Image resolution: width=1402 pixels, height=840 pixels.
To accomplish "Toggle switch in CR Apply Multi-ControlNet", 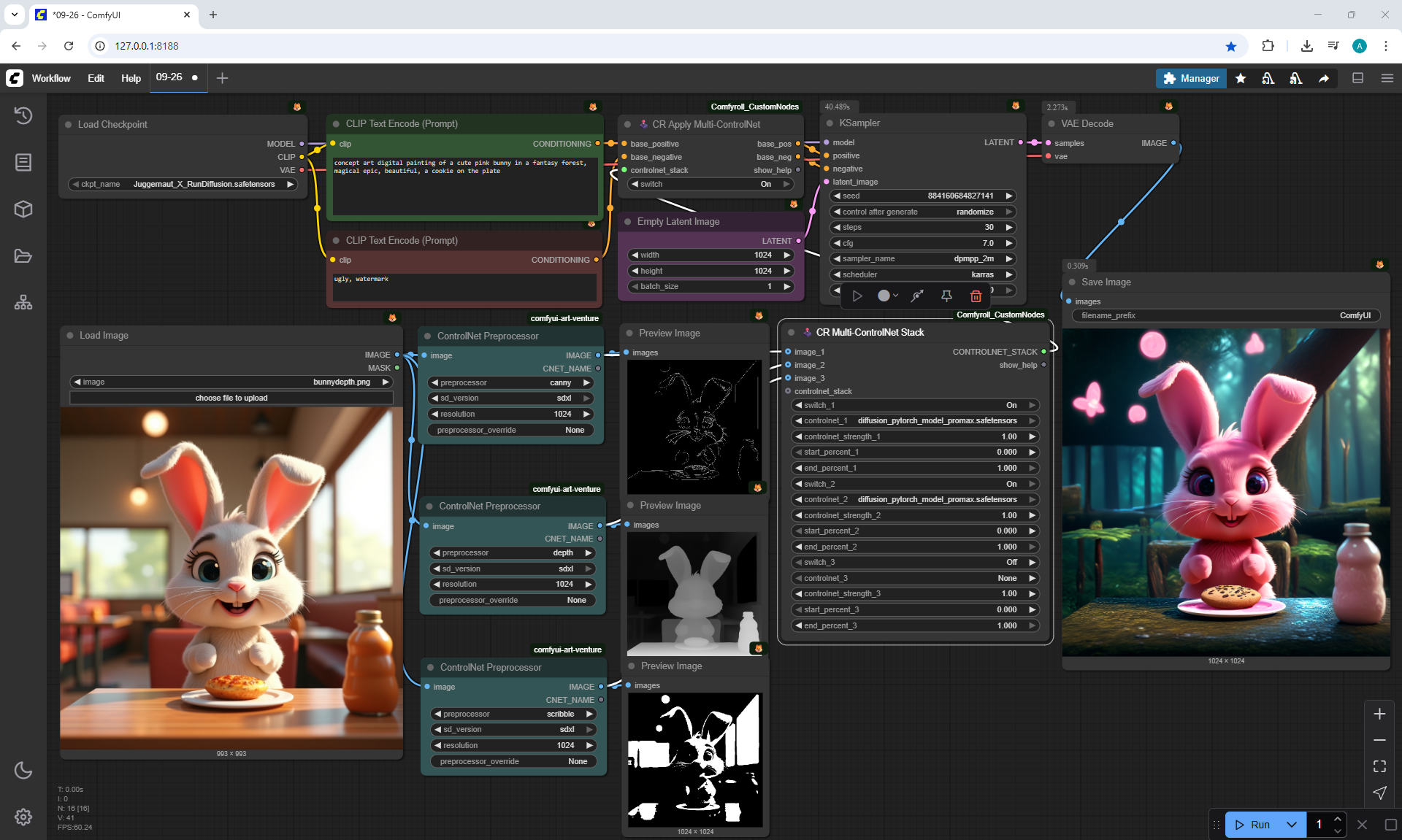I will [x=710, y=184].
